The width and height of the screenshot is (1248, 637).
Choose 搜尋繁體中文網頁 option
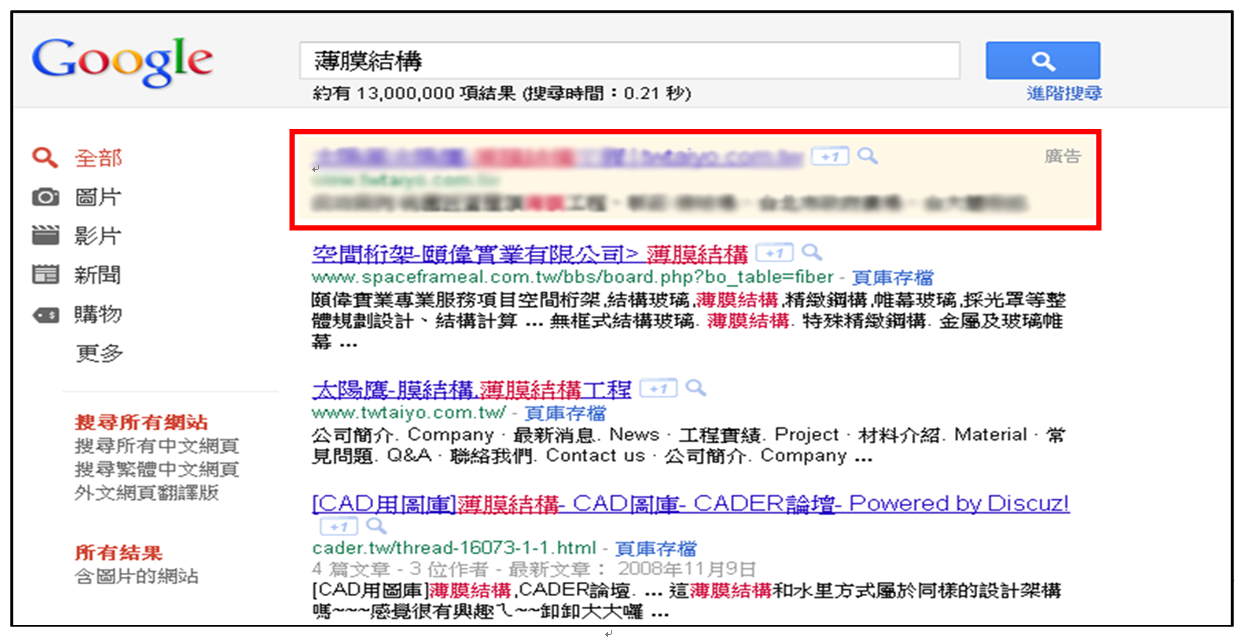pos(157,469)
